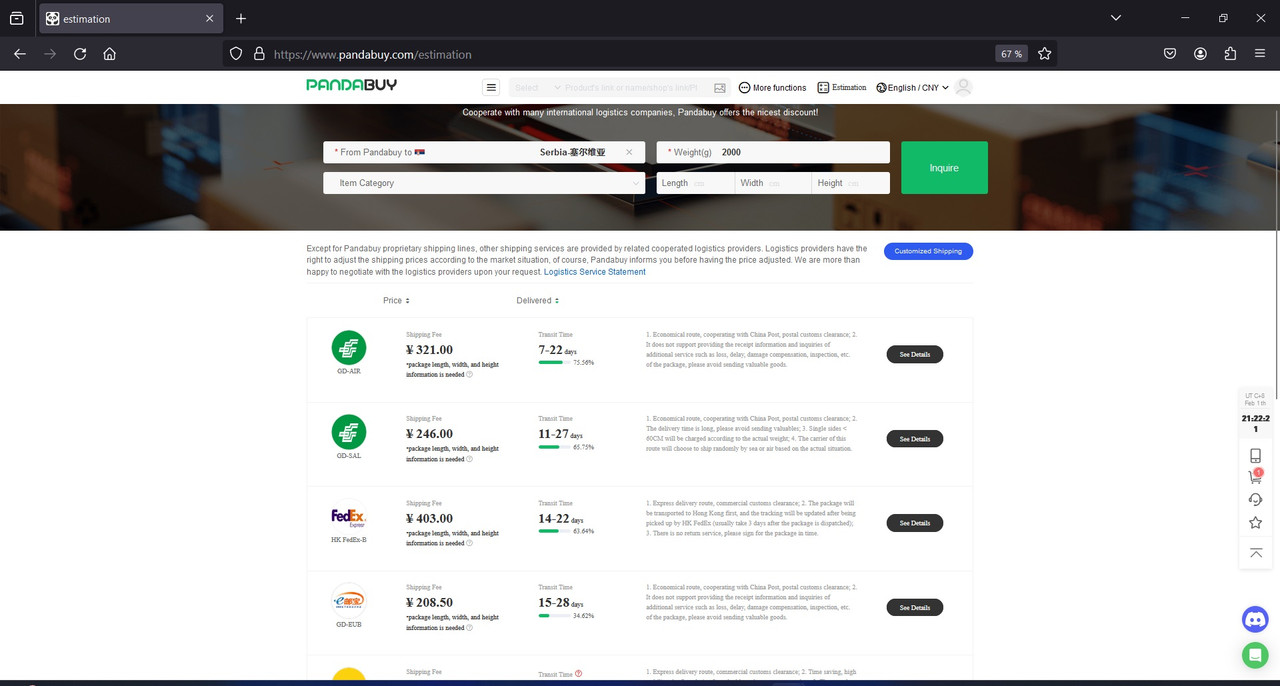
Task: Open the Estimation page link
Action: point(842,88)
